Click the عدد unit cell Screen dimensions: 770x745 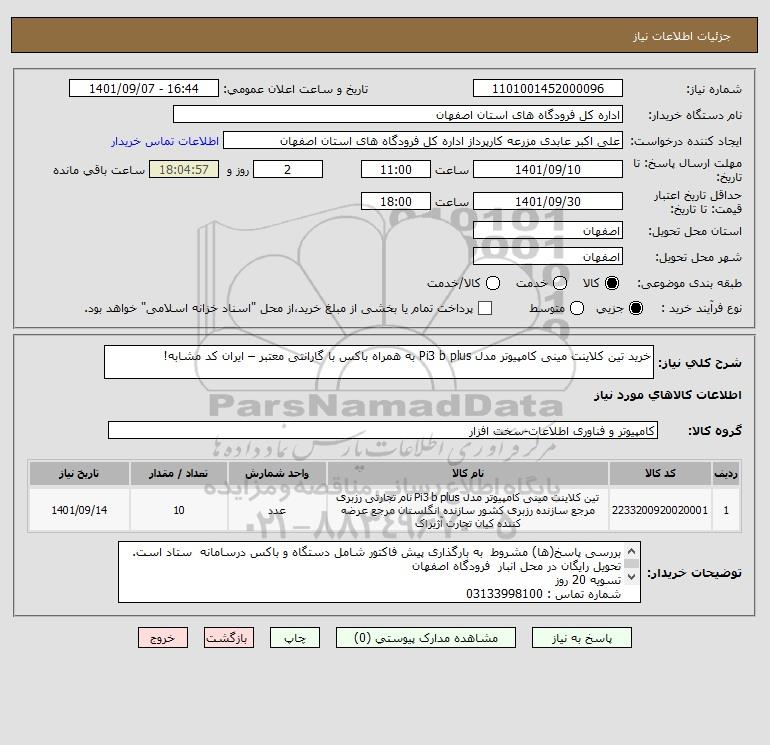click(277, 510)
